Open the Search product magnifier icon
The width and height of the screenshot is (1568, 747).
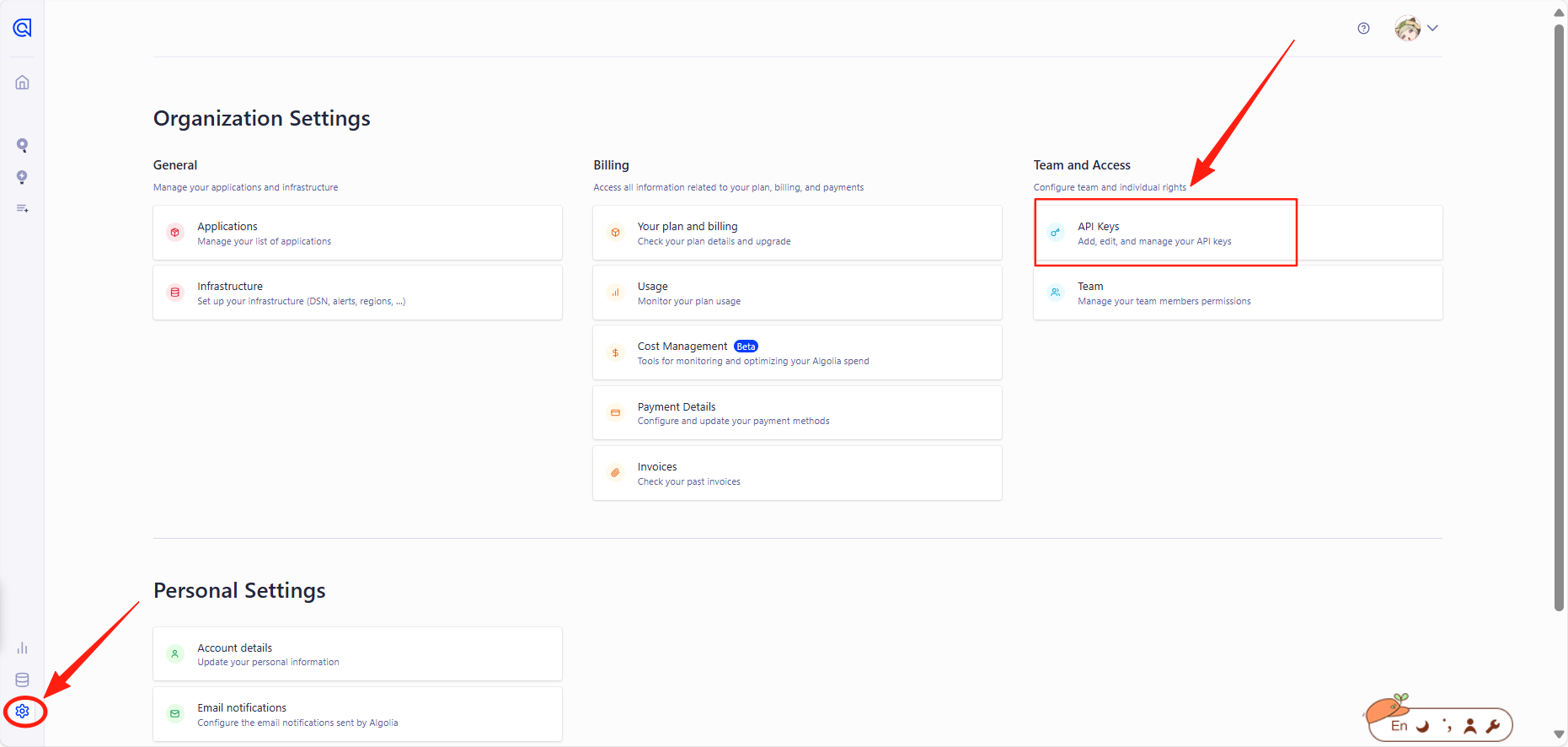click(22, 145)
